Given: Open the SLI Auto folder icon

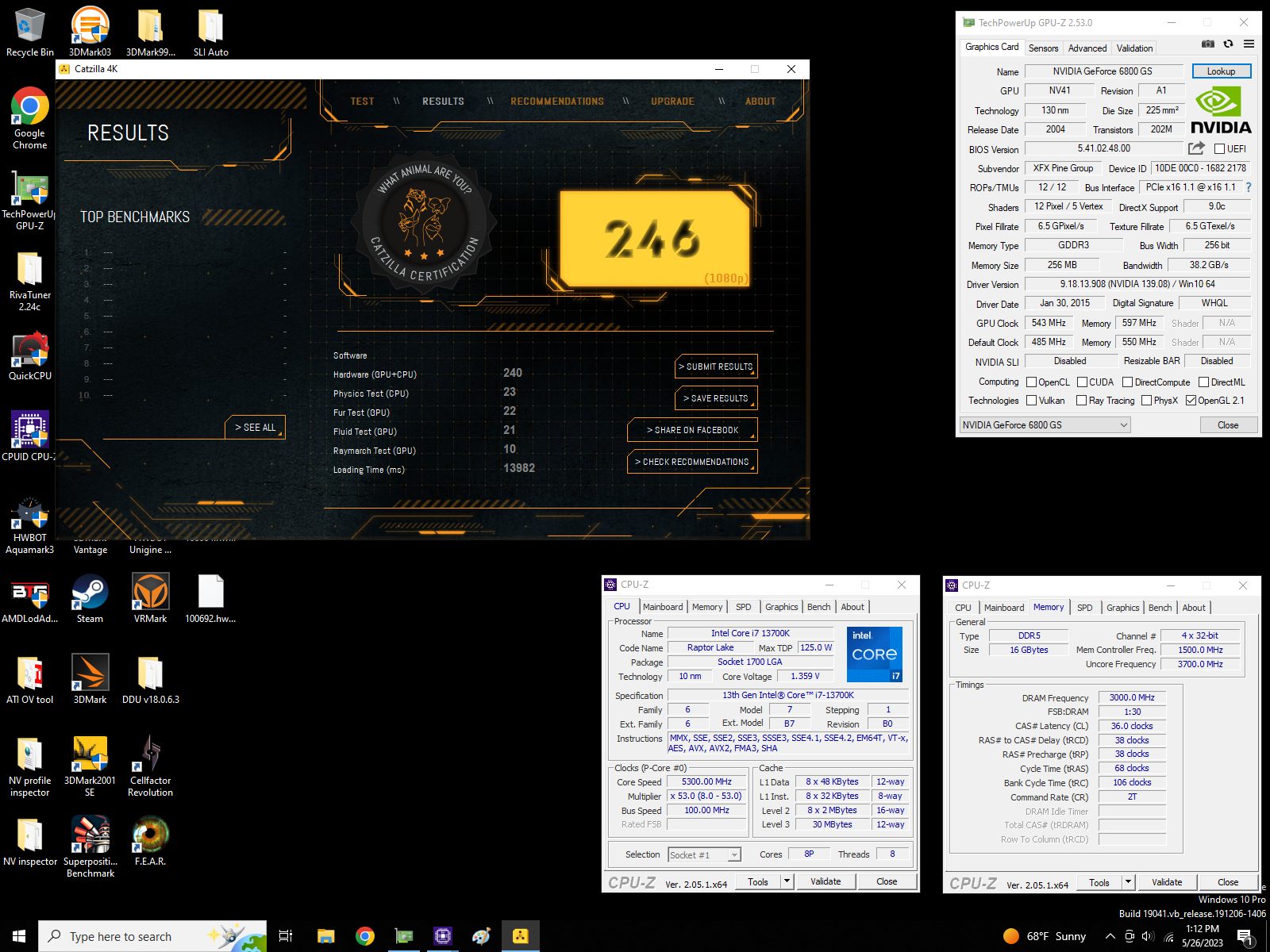Looking at the screenshot, I should click(x=210, y=32).
